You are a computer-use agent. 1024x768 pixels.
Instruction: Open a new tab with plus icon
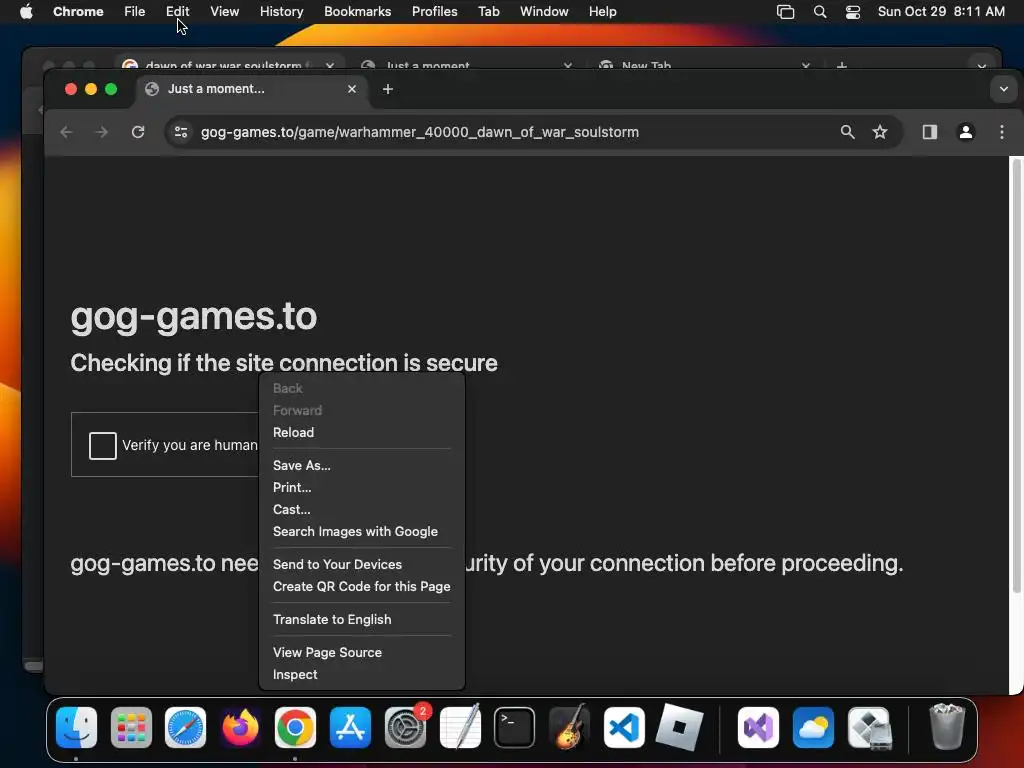click(388, 89)
